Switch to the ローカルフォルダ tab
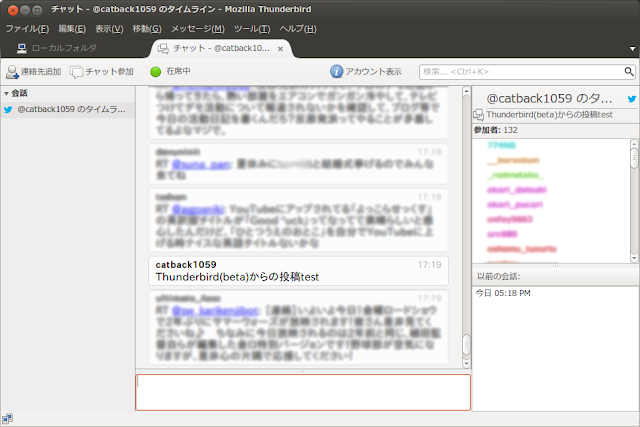The width and height of the screenshot is (640, 427). (x=57, y=48)
